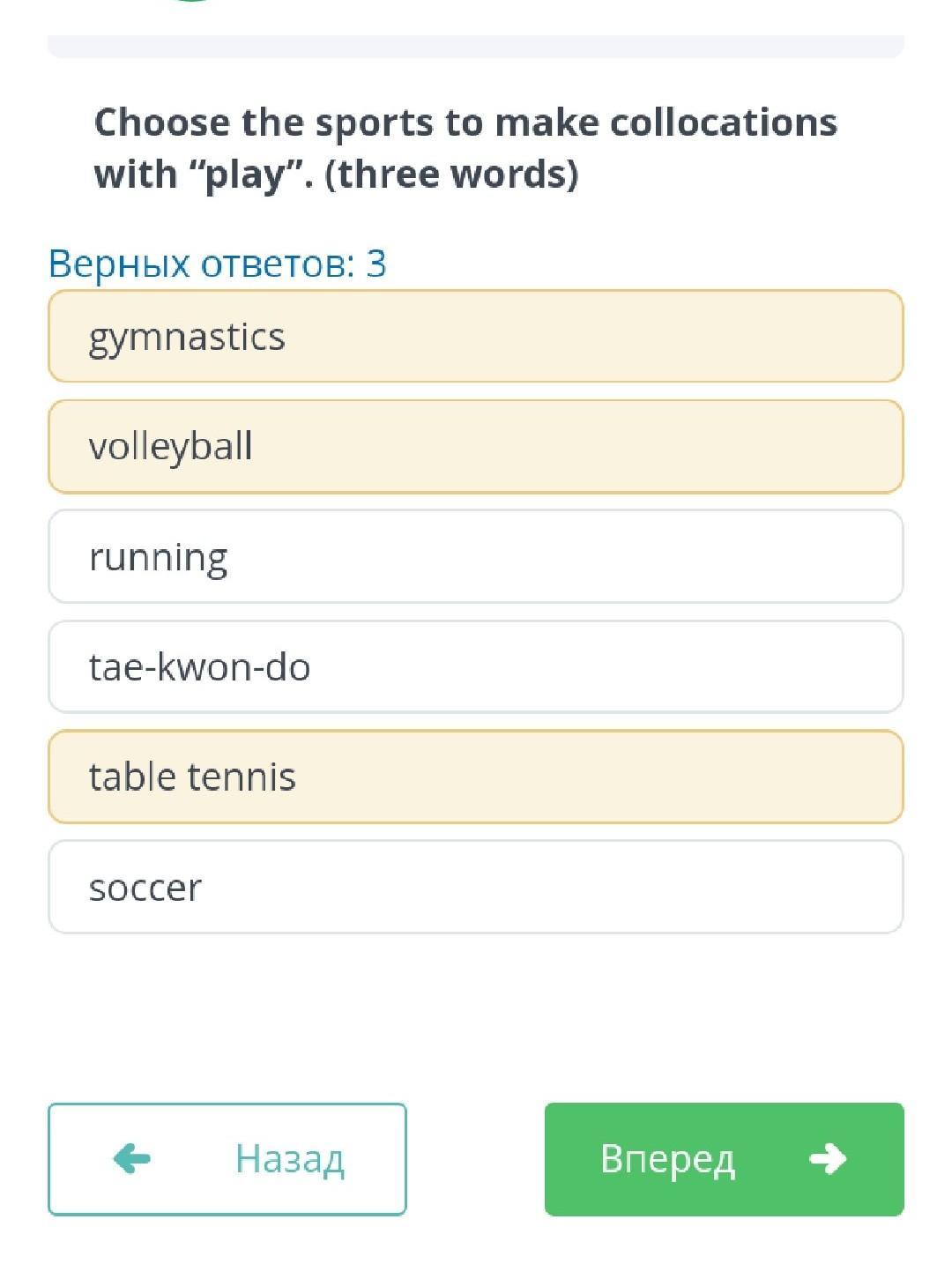The width and height of the screenshot is (952, 1264).
Task: Click the question text about collocations
Action: pyautogui.click(x=465, y=123)
